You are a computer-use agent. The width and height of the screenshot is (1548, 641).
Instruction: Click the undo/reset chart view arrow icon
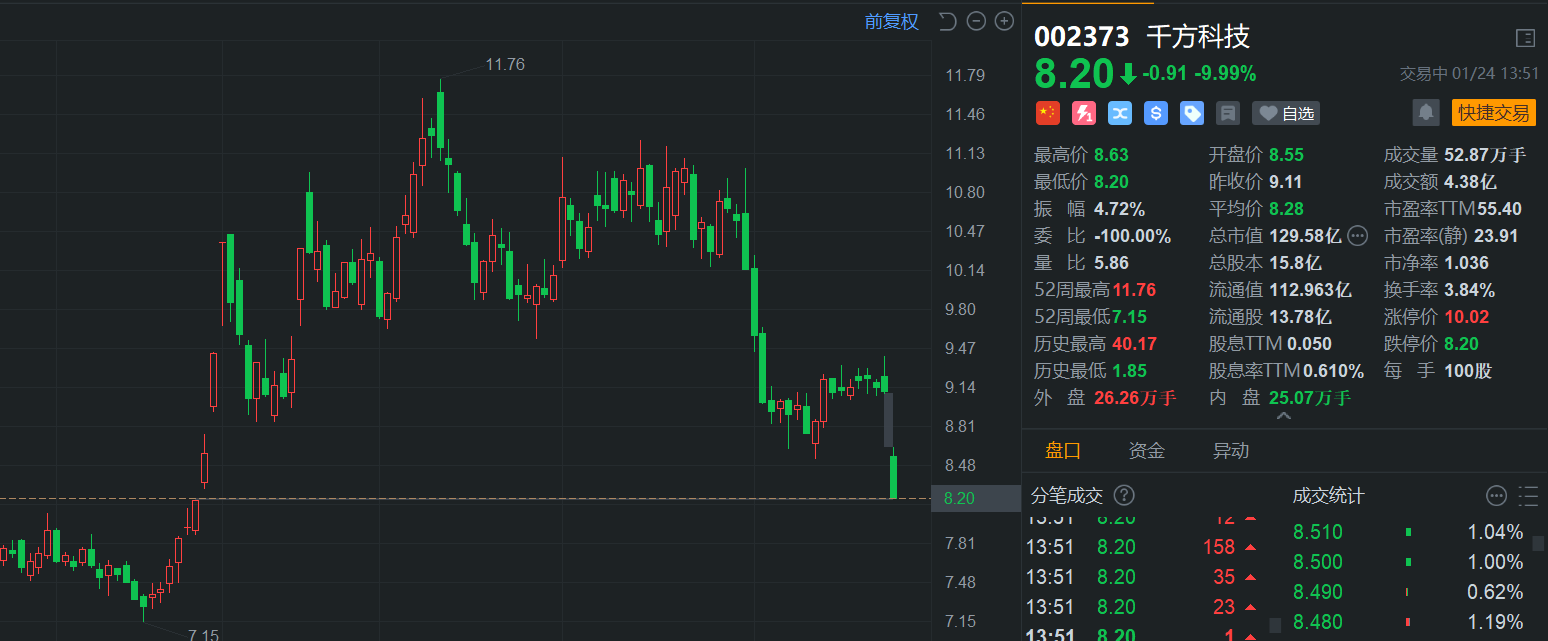948,21
